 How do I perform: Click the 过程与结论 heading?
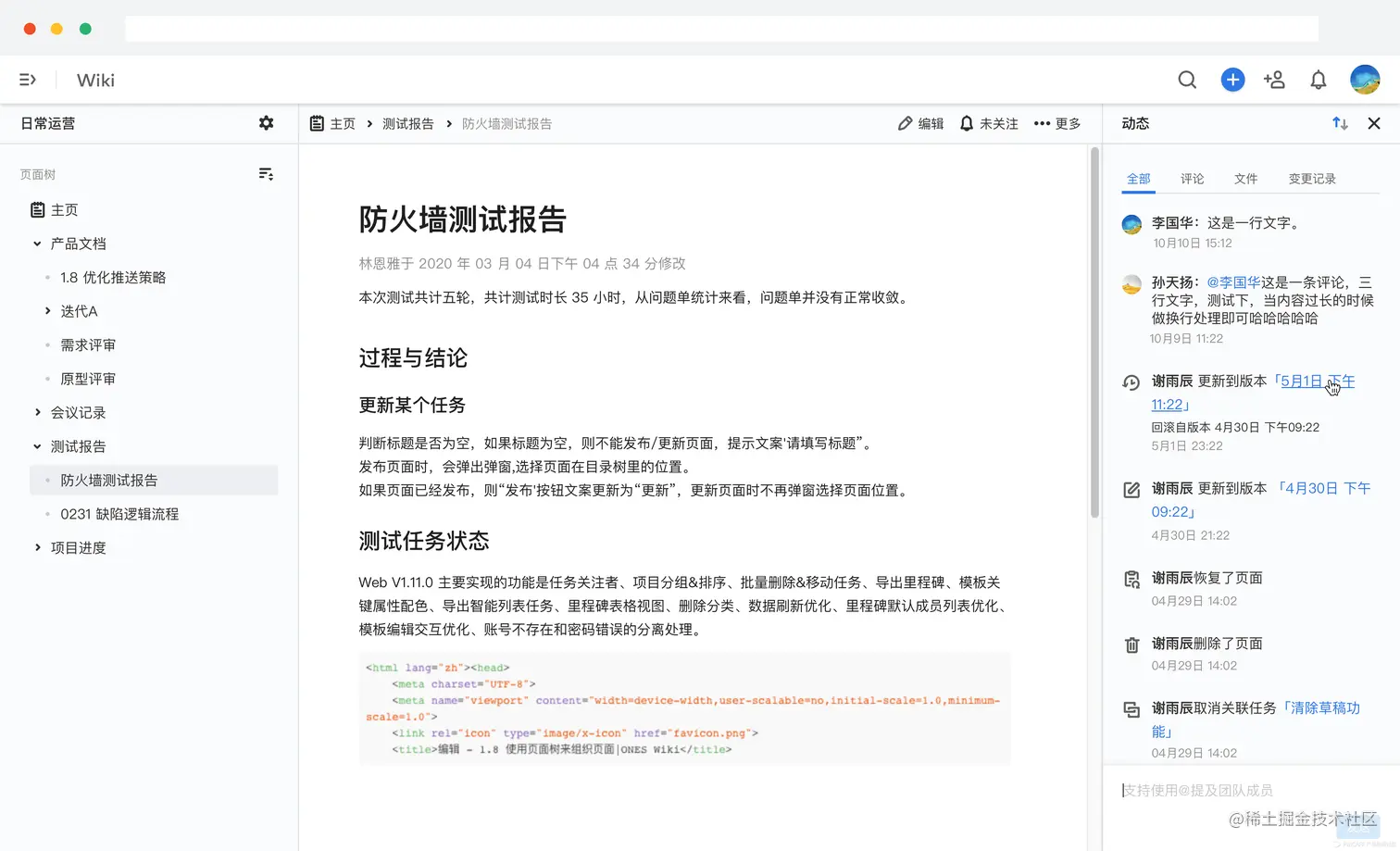point(413,358)
